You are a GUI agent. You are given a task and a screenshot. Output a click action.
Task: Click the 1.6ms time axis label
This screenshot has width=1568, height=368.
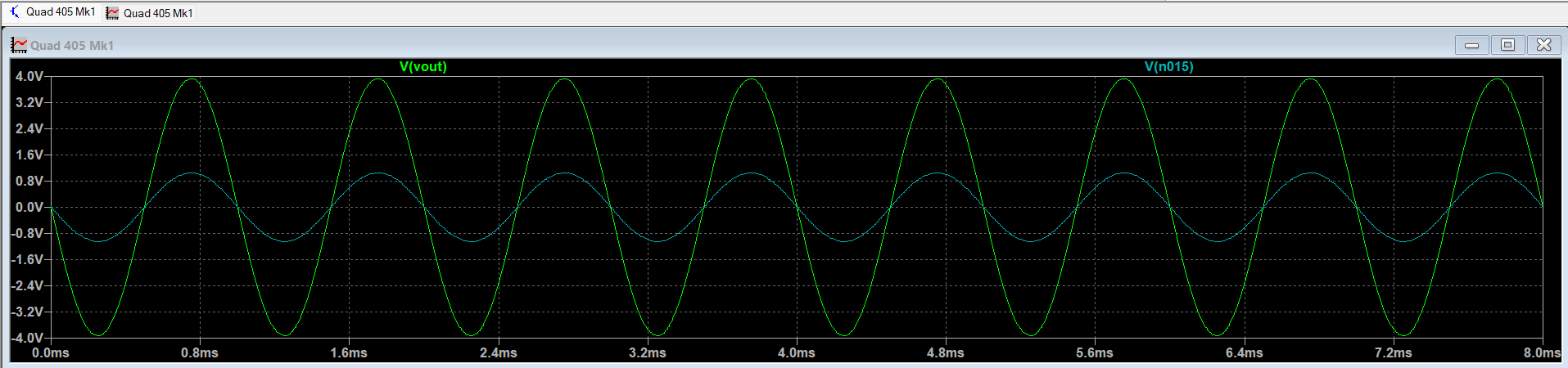click(349, 352)
